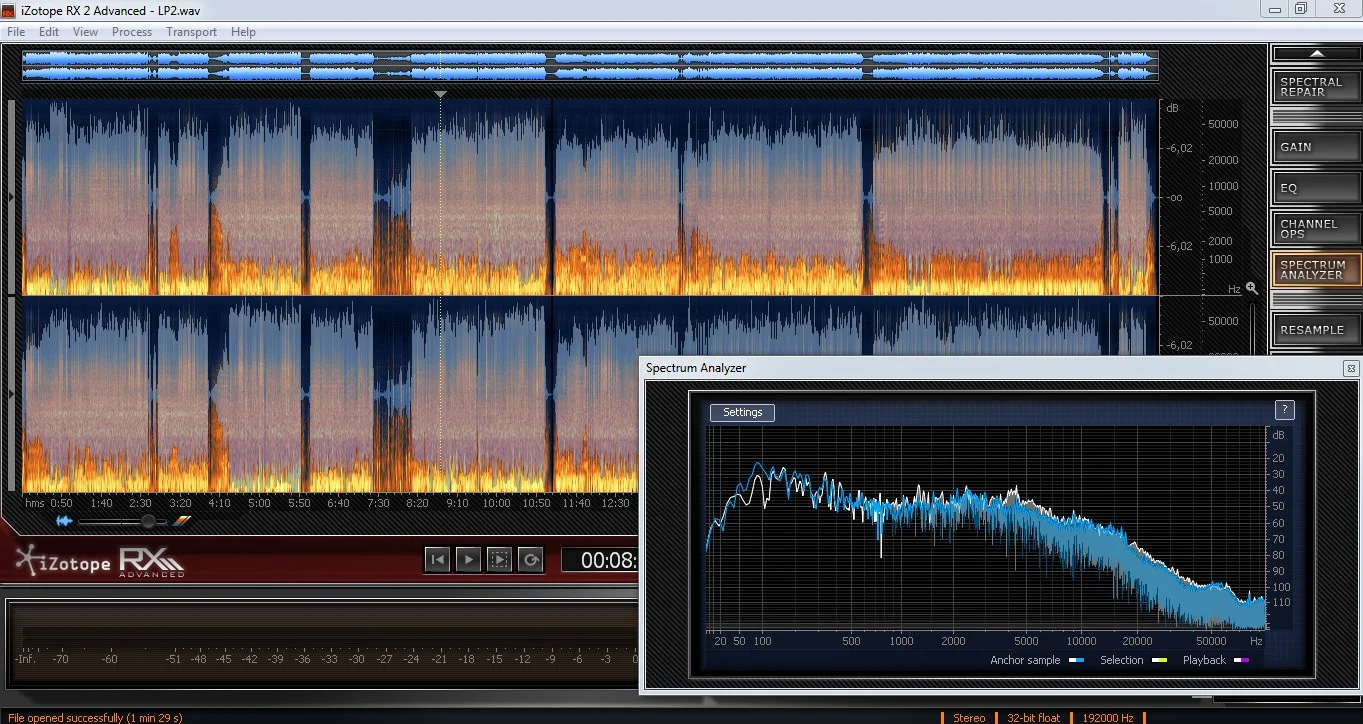1363x724 pixels.
Task: Click the -60 label on analyzer dB scale
Action: (x=1278, y=523)
